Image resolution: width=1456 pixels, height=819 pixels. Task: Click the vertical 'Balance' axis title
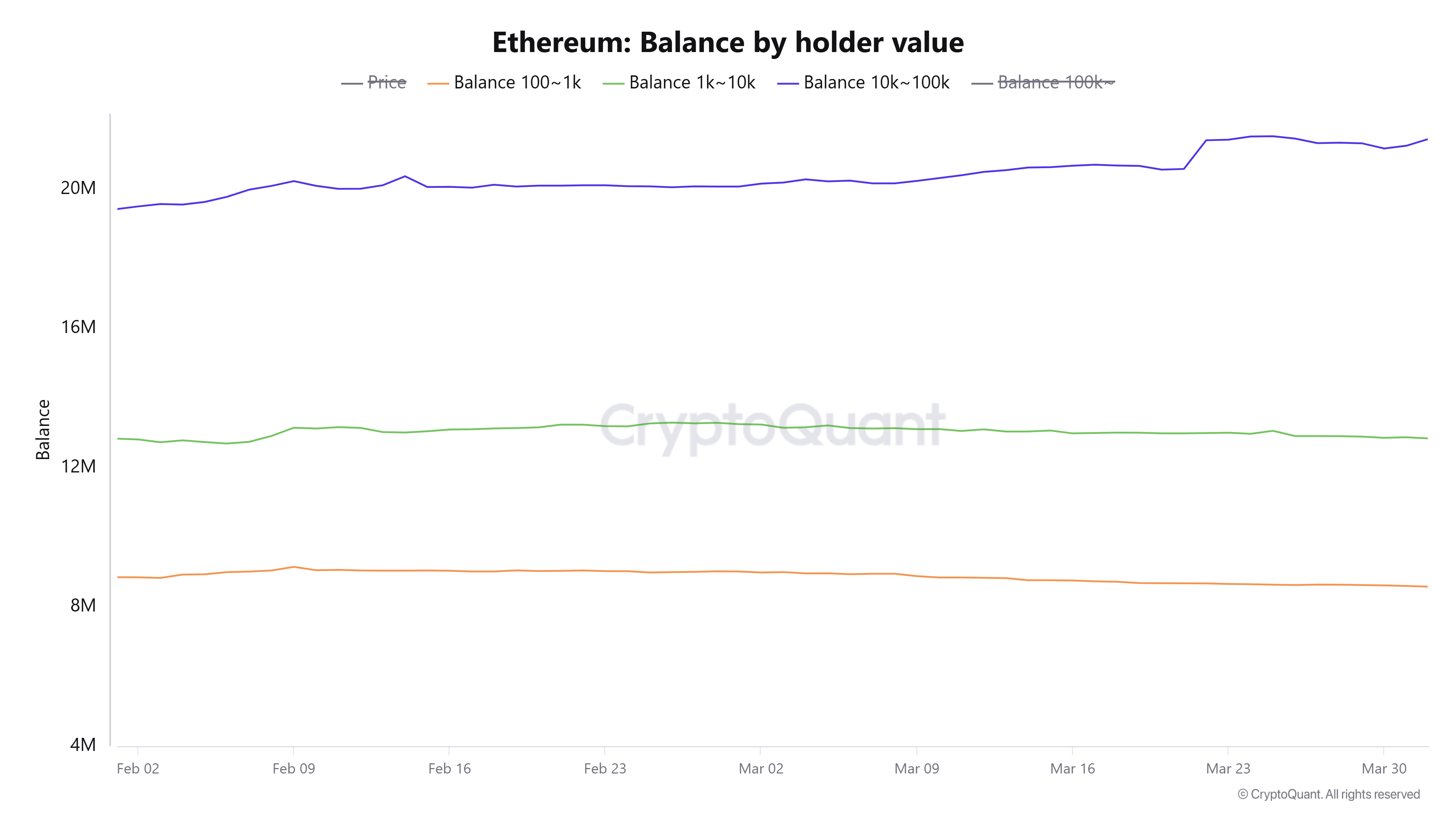(x=43, y=430)
